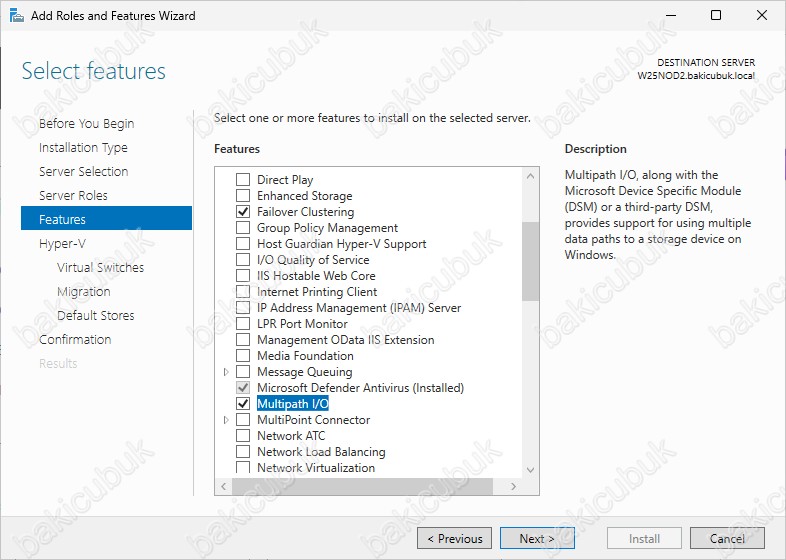Click the vertical scrollbar thumb in Features list
This screenshot has height=560, width=786.
(x=530, y=261)
